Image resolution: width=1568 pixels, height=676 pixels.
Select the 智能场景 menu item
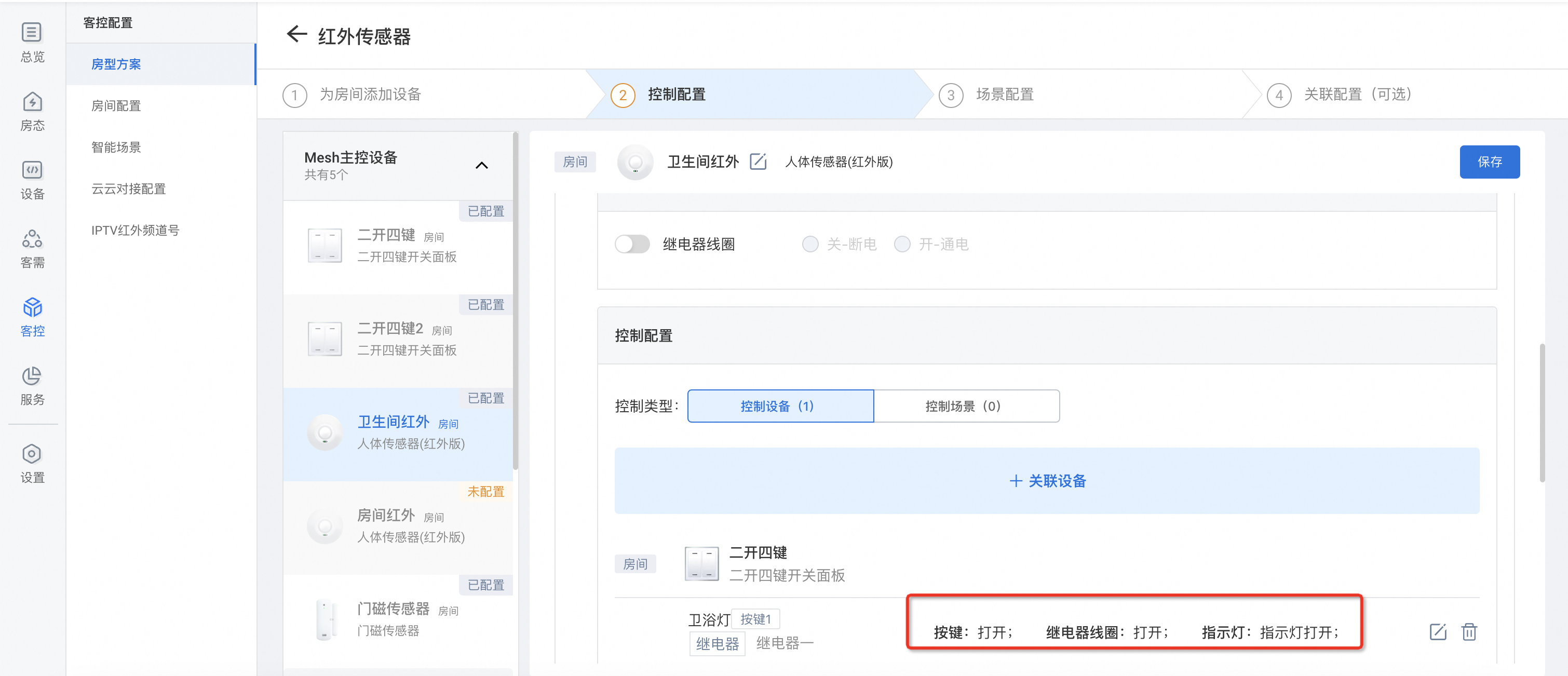[x=161, y=147]
